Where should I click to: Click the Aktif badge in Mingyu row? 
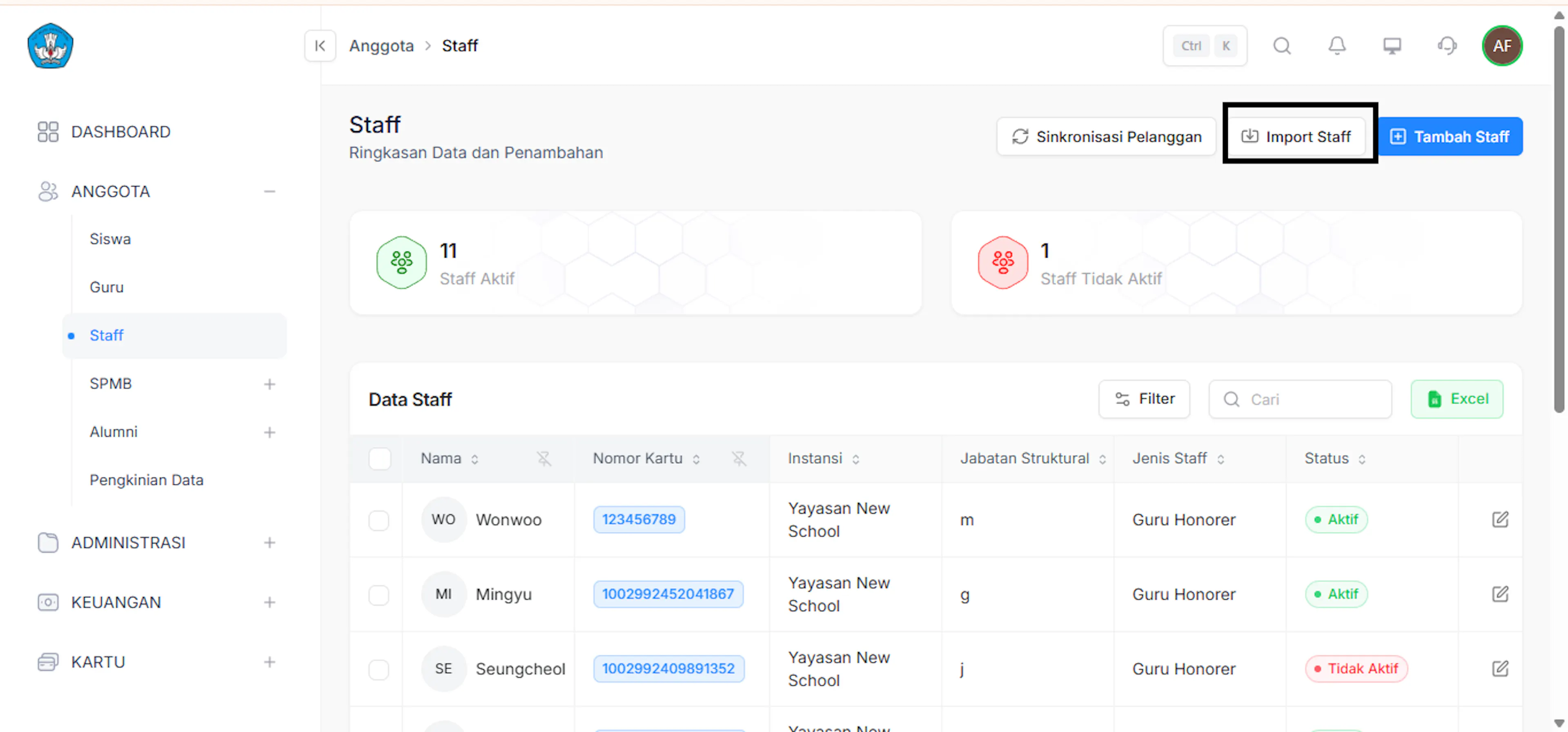[x=1336, y=594]
